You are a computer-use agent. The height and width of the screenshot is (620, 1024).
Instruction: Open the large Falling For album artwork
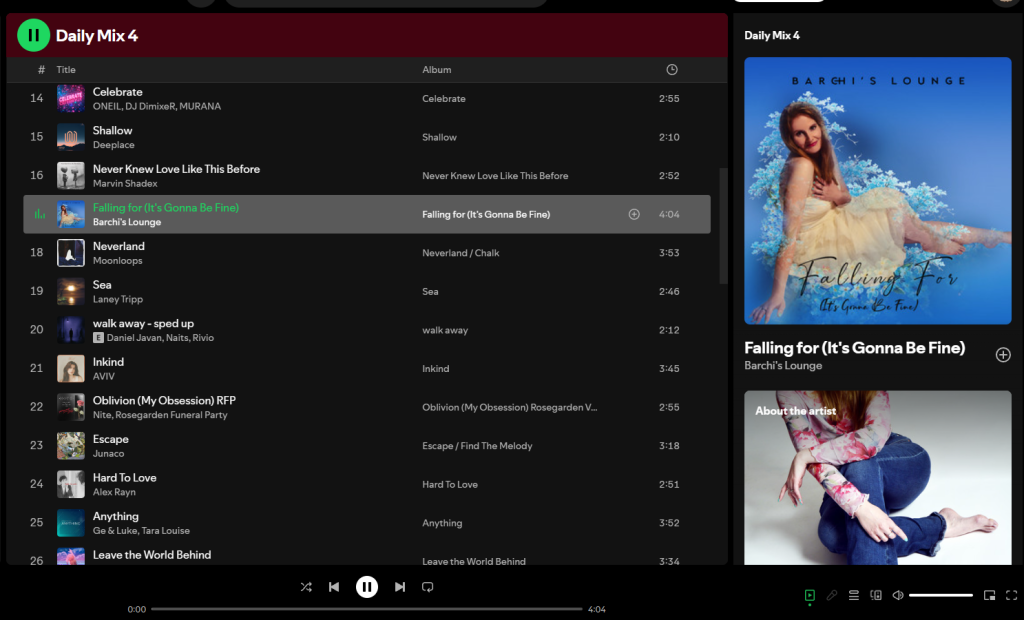coord(878,191)
